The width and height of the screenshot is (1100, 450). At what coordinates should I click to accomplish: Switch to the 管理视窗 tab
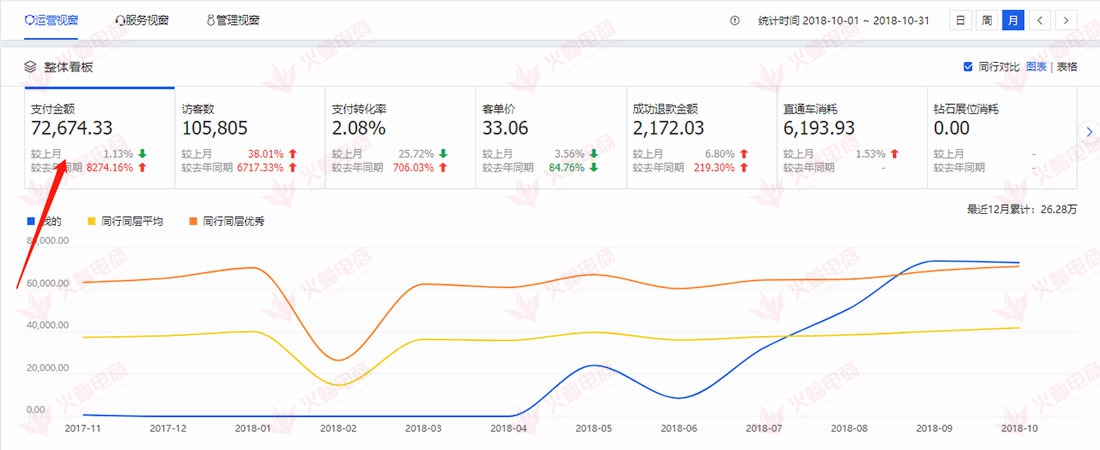point(232,20)
